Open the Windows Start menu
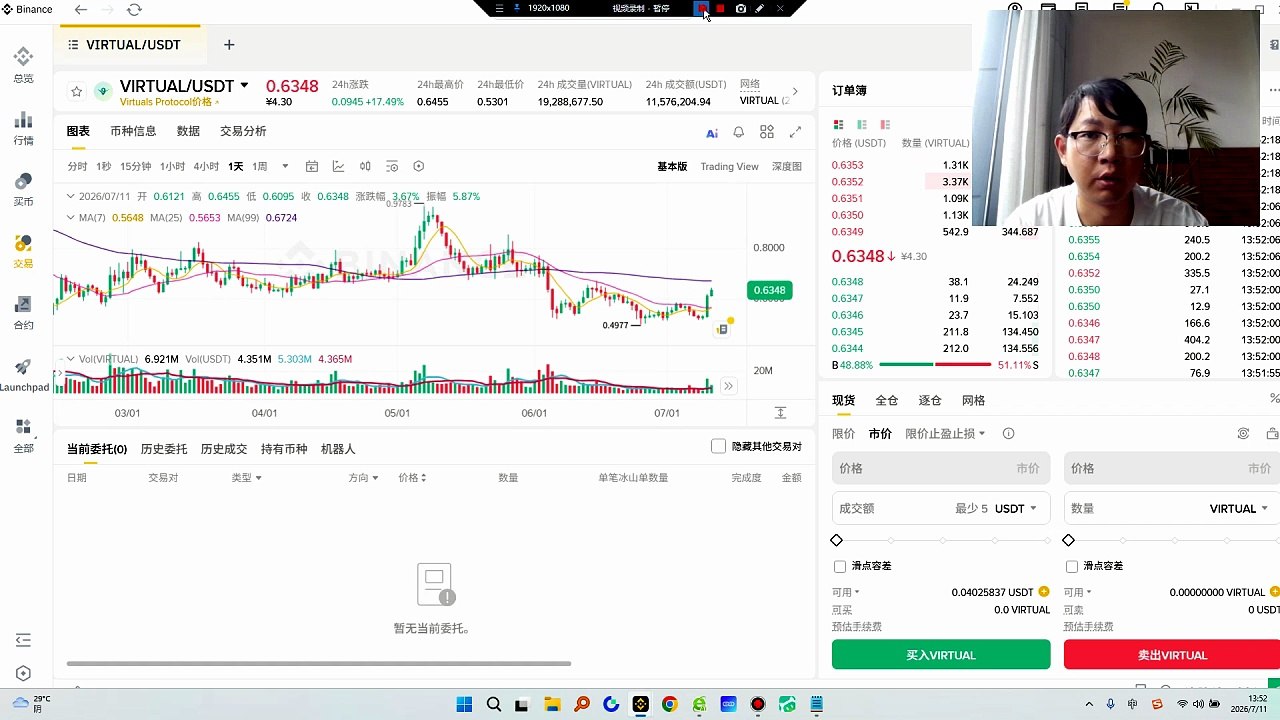1280x720 pixels. pos(464,705)
